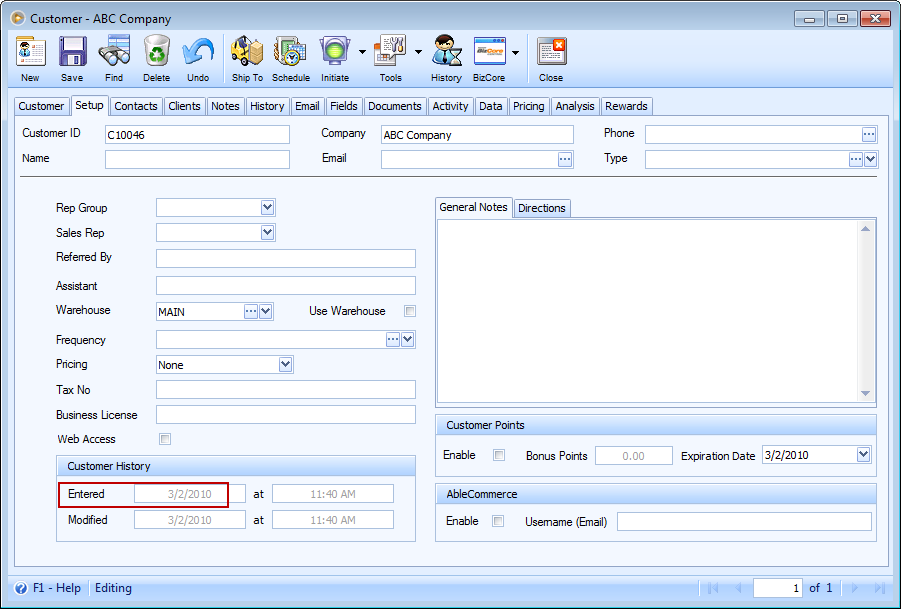Switch to the Rewards tab

pos(626,106)
